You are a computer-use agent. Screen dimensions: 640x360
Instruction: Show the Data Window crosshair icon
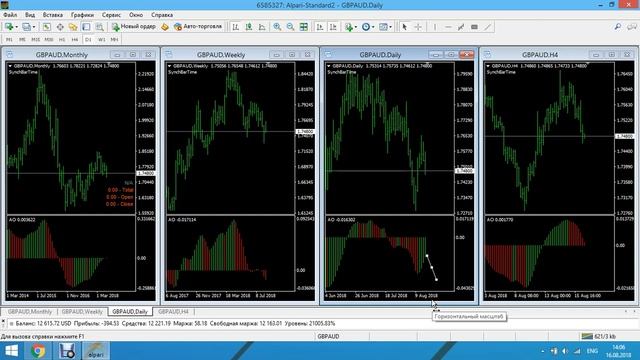[60, 27]
